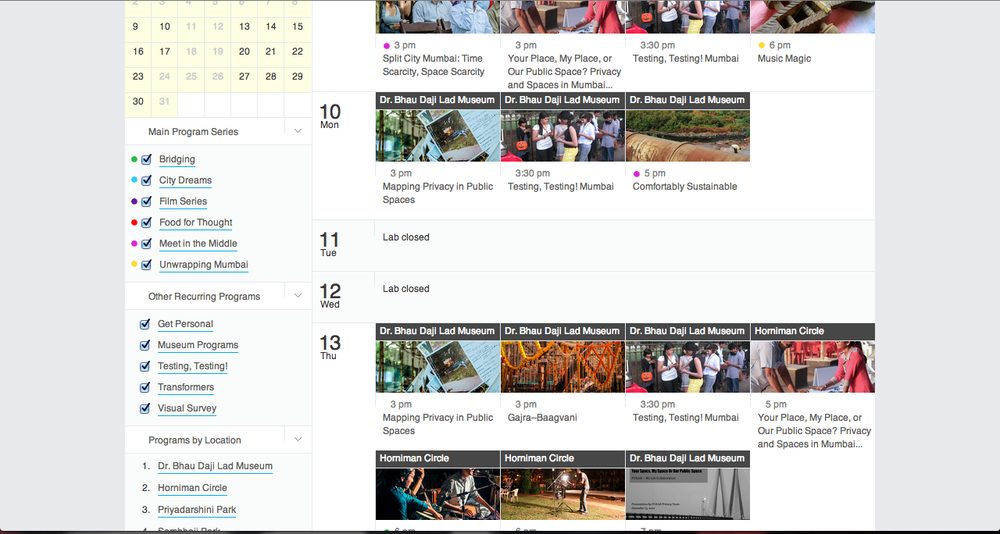
Task: Open the bridge presentation slide thumbnail
Action: [688, 494]
